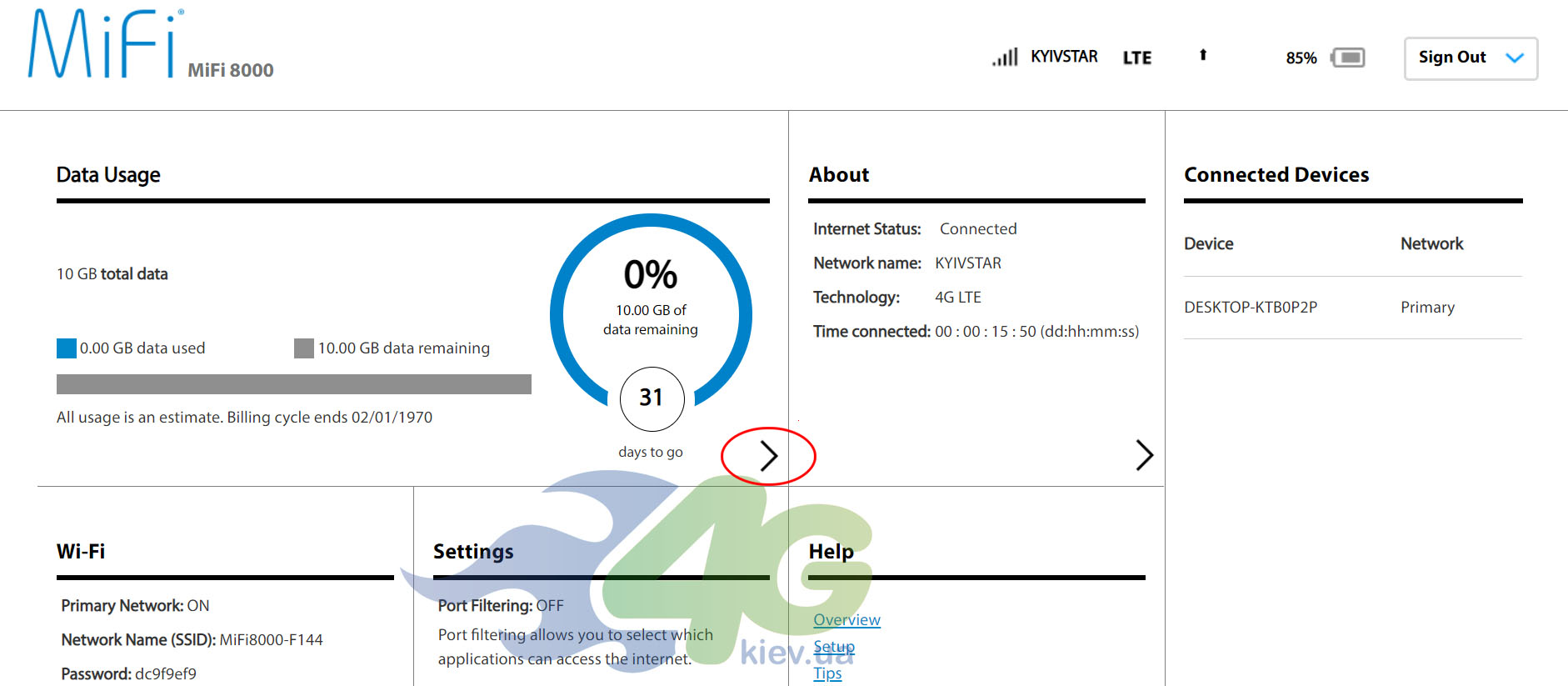Click the gray data usage progress bar
Viewport: 1568px width, 686px height.
294,384
